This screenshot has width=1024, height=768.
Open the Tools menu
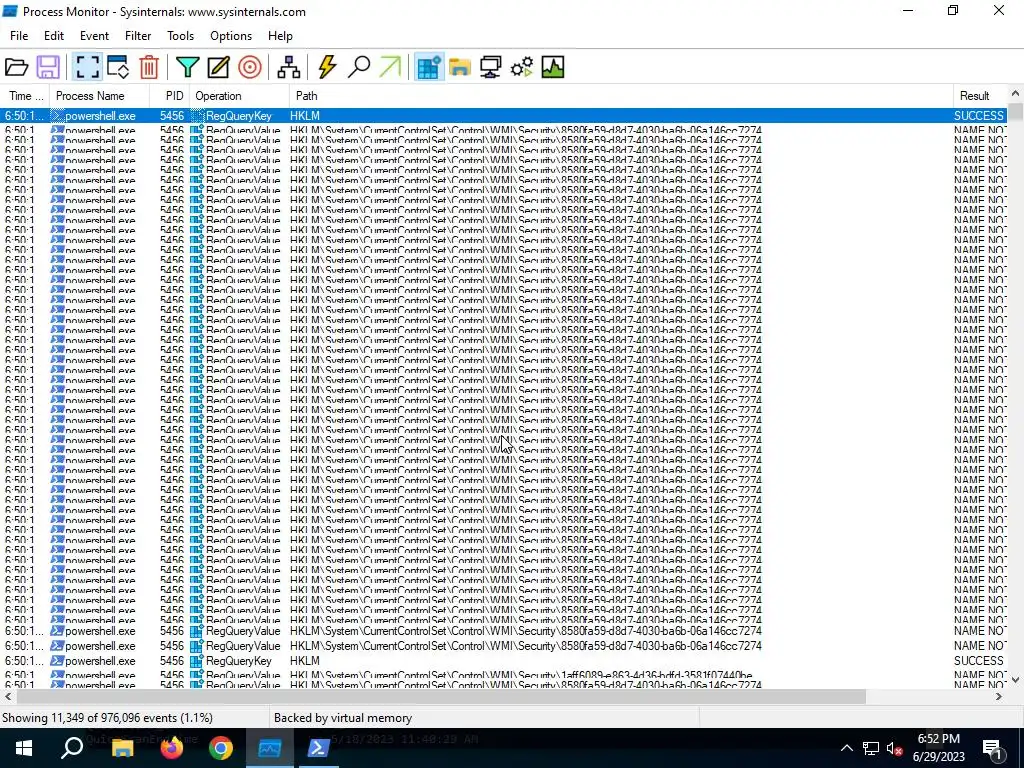point(180,36)
